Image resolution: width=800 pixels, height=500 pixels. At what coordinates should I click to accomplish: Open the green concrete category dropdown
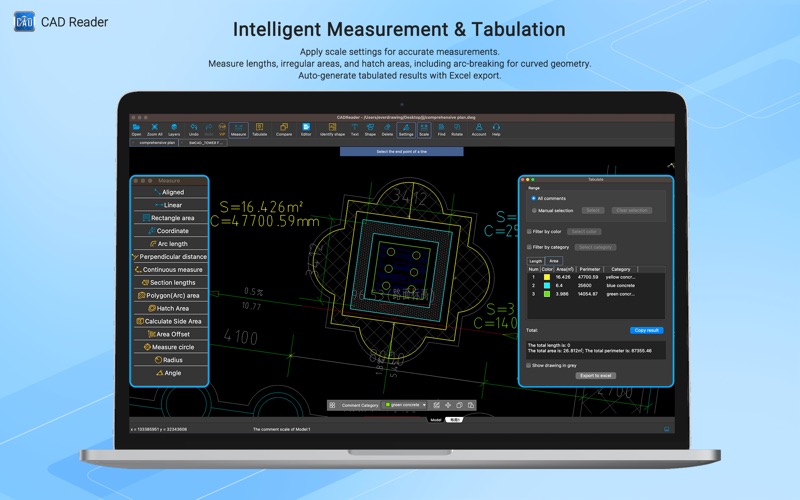[x=405, y=405]
